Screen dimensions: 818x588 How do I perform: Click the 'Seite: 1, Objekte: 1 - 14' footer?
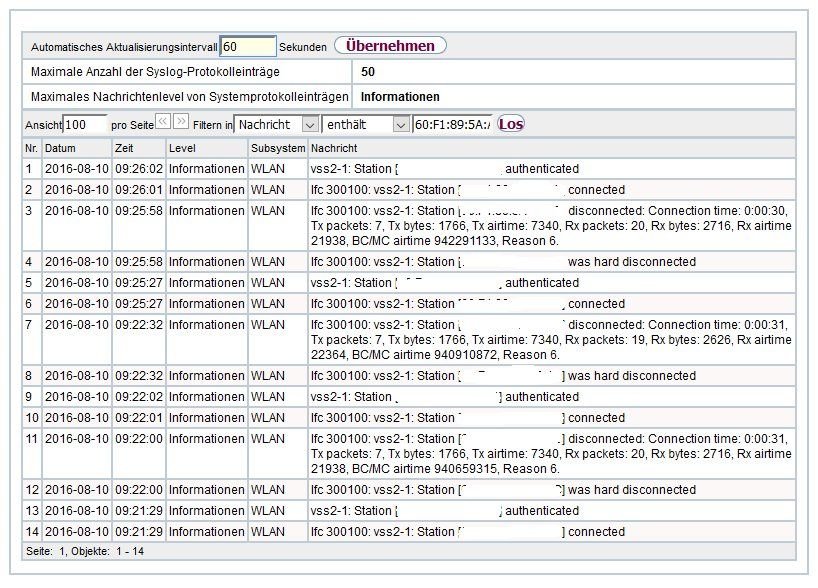85,551
